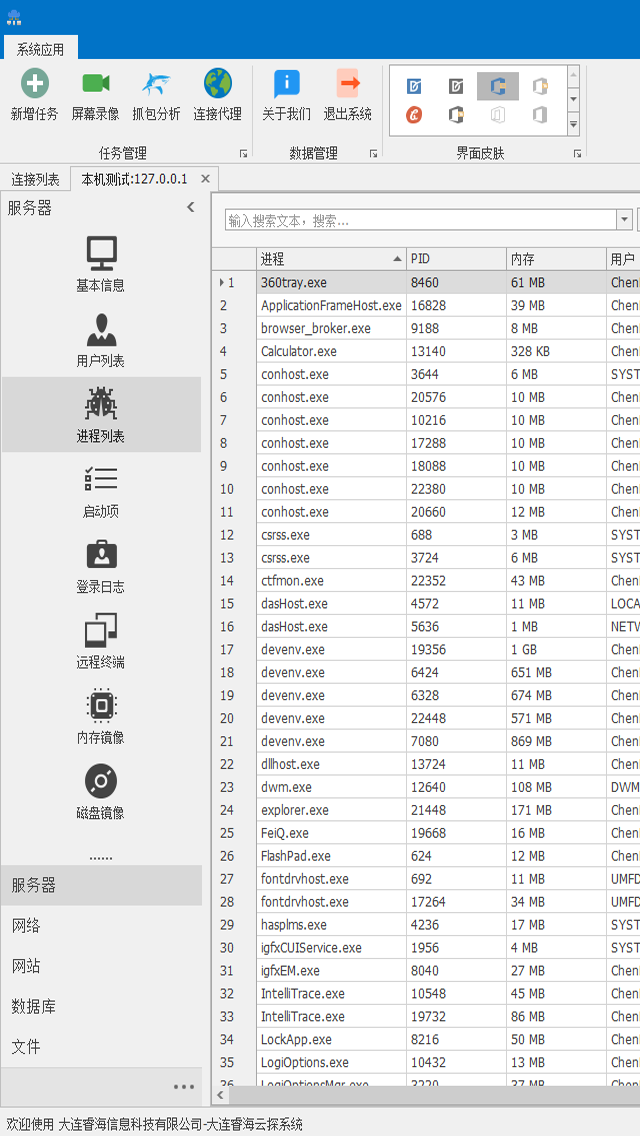Open 抓包分析 packet capture tool
This screenshot has width=640, height=1136.
(x=156, y=85)
